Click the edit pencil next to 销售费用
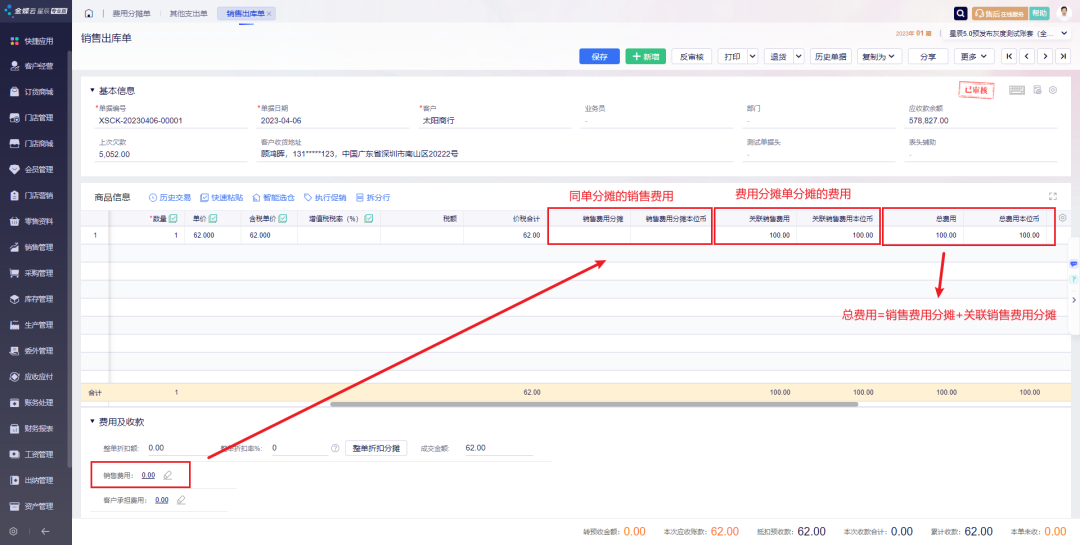1080x545 pixels. [168, 475]
